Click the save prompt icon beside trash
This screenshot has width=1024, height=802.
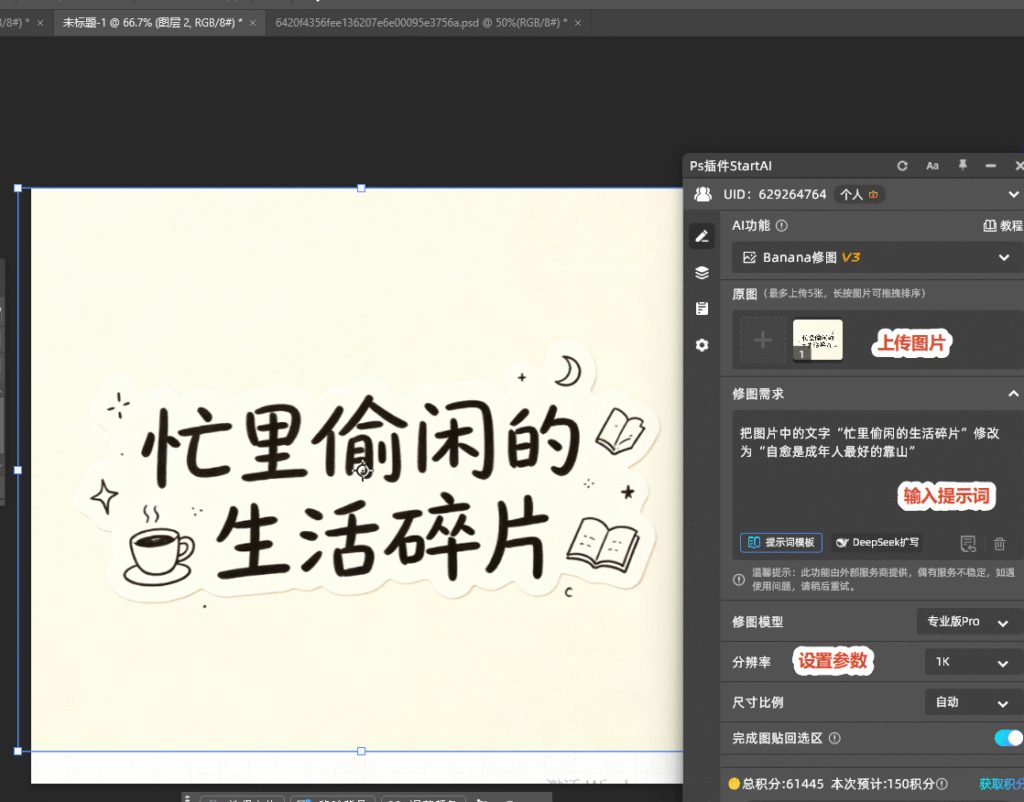tap(968, 543)
